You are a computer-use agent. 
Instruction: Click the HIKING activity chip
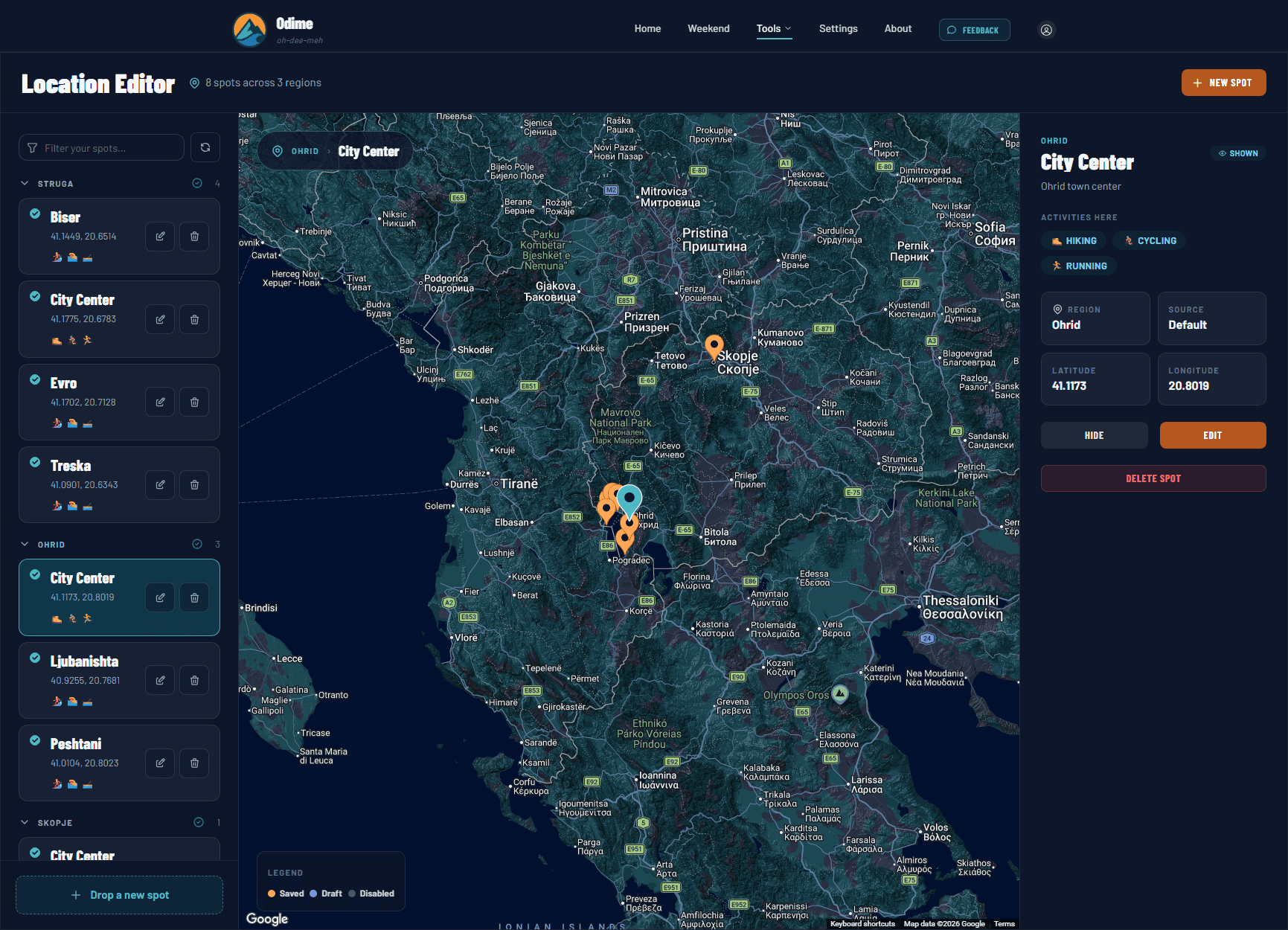coord(1074,240)
